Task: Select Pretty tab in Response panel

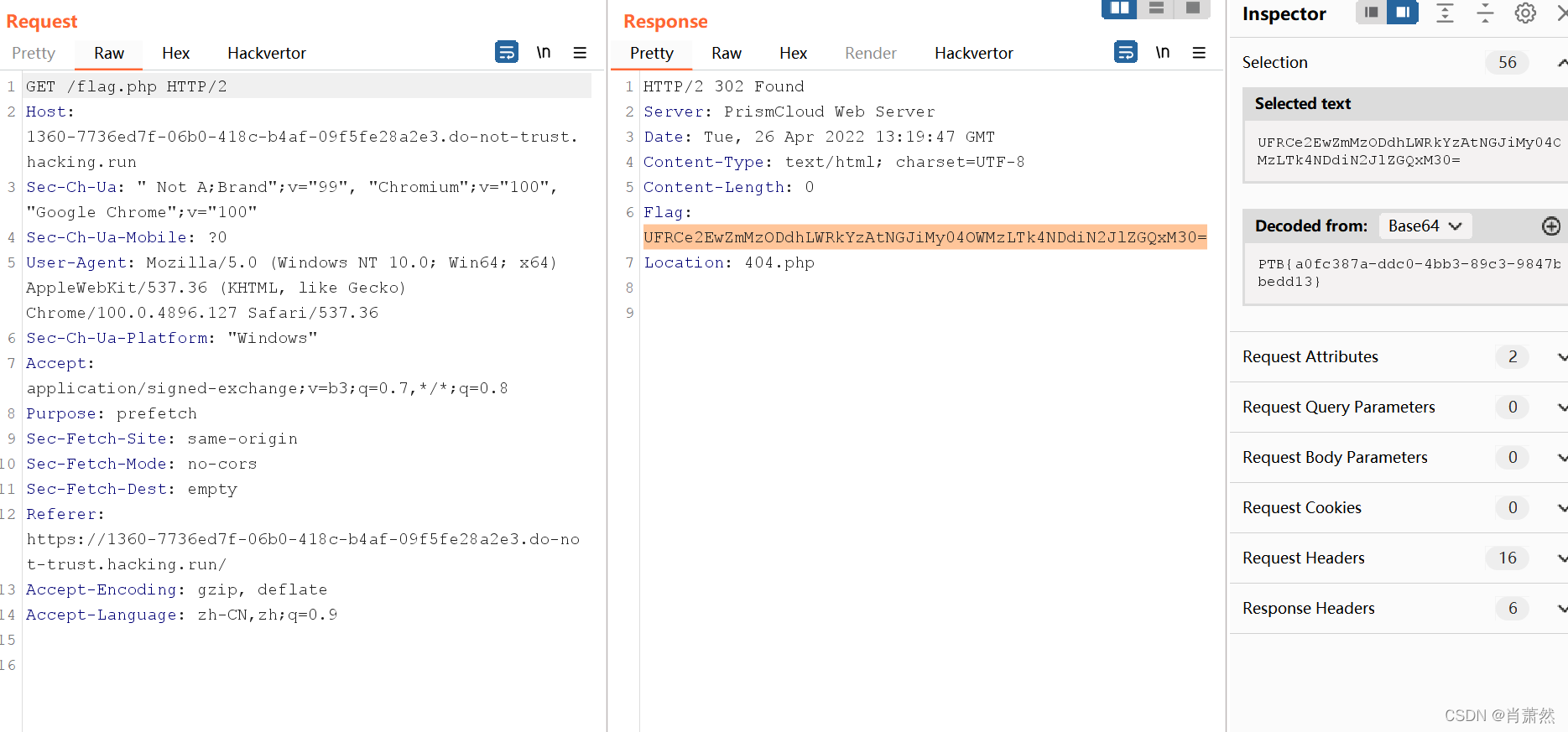Action: coord(652,53)
